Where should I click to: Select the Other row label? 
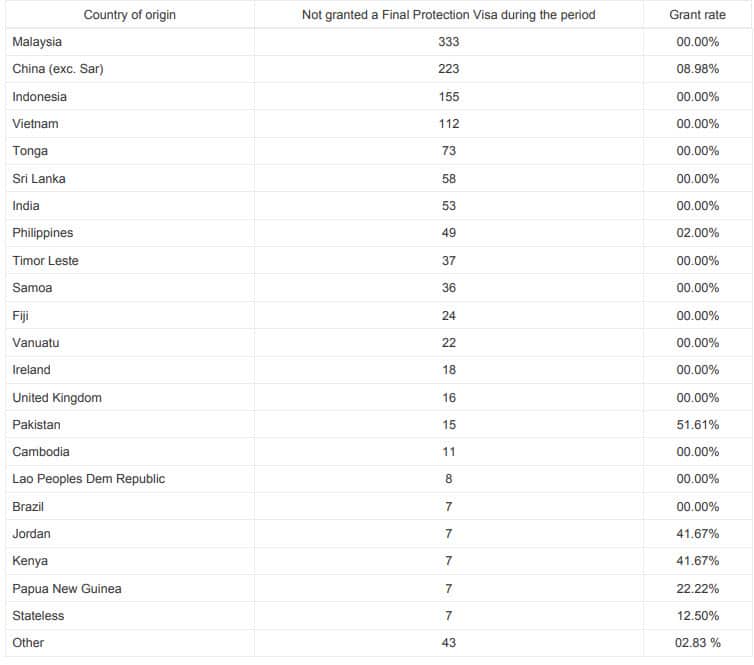[28, 643]
